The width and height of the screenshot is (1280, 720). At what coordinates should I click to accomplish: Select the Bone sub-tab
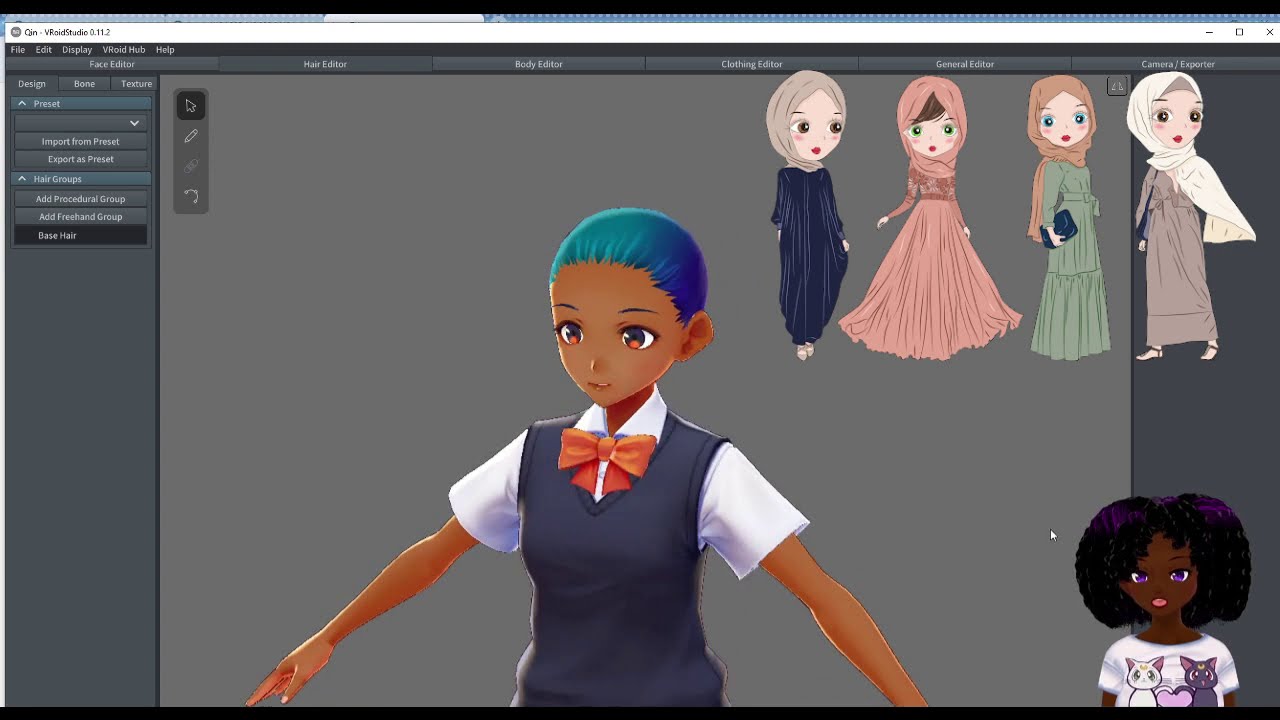coord(84,84)
